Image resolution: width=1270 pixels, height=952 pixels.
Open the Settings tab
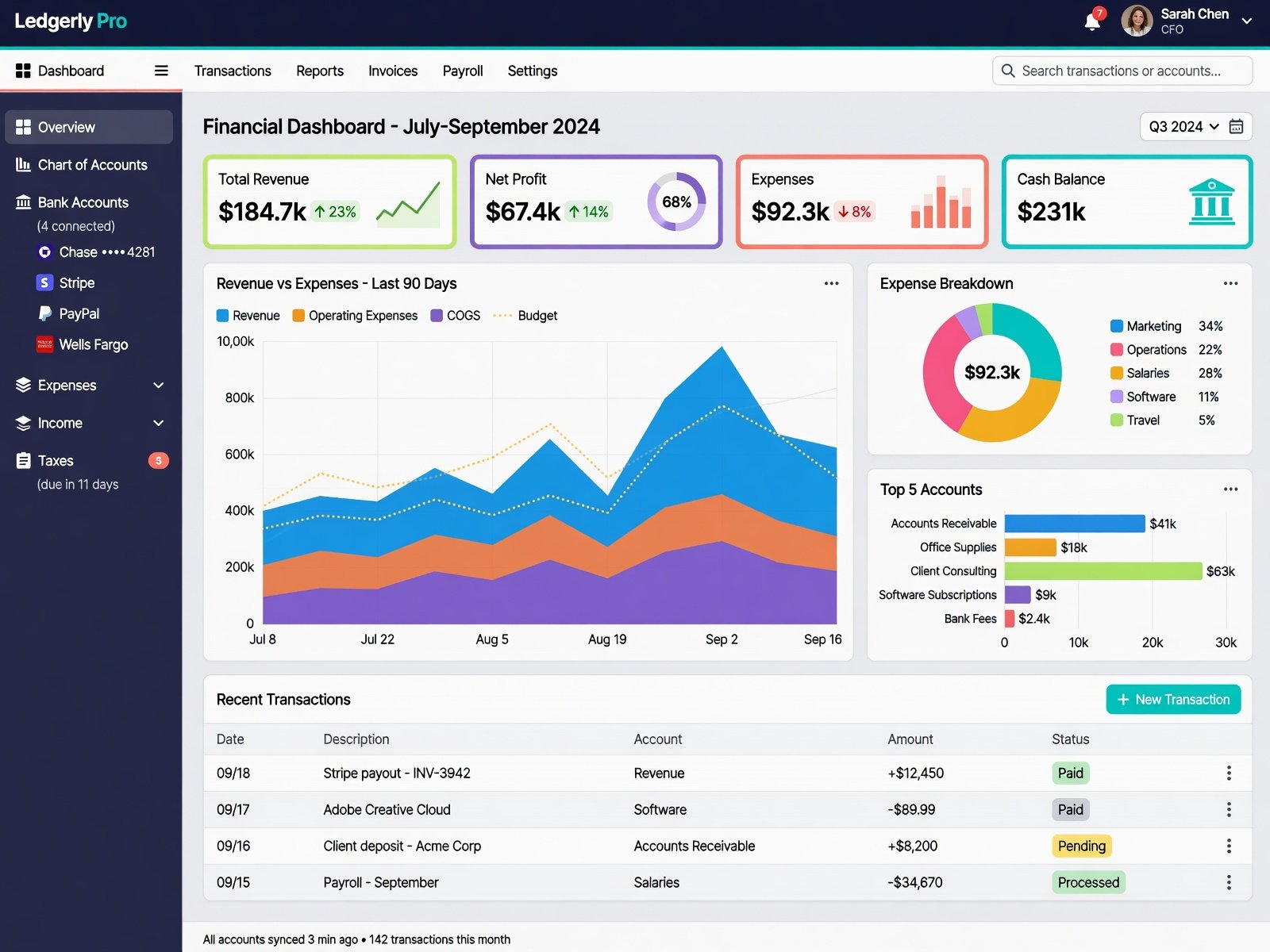[x=533, y=71]
